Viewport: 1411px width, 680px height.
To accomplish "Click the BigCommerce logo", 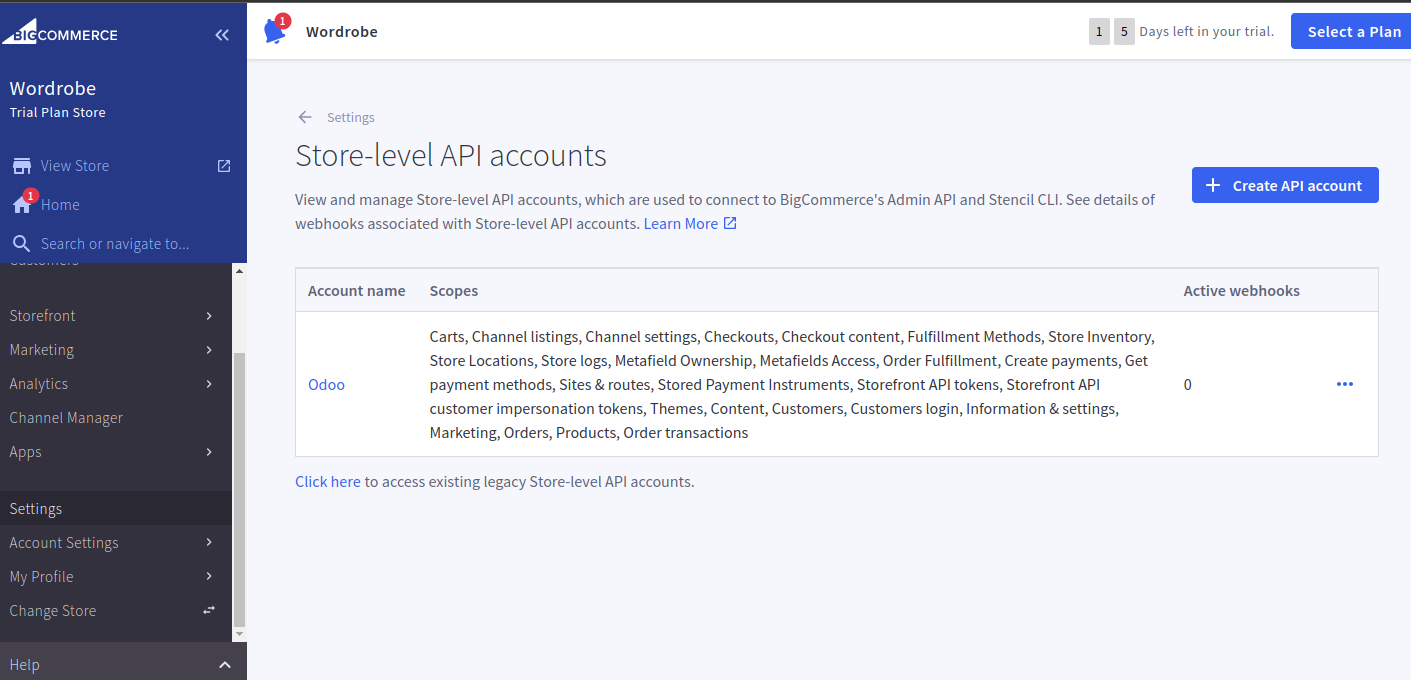I will (x=60, y=32).
